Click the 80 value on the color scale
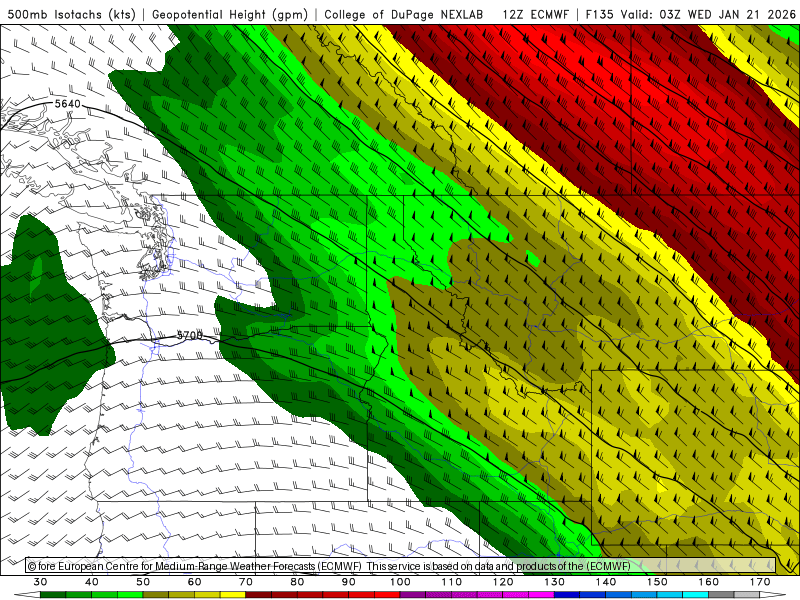This screenshot has width=800, height=600. tap(297, 582)
